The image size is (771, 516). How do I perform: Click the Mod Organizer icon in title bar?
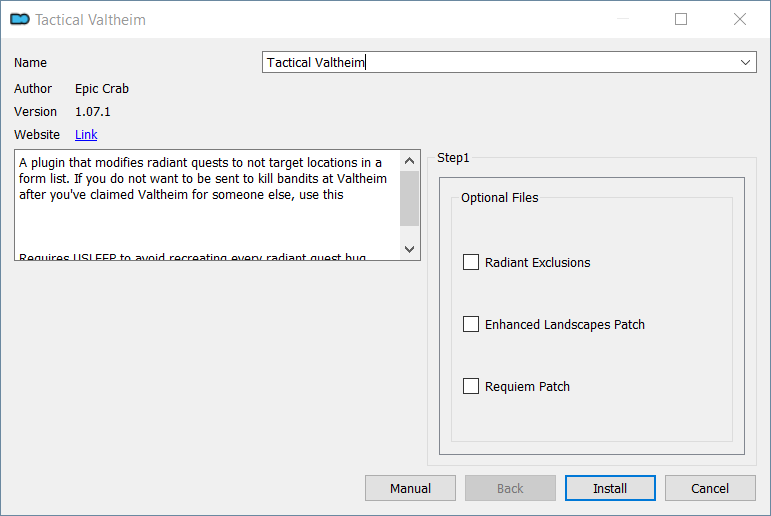18,19
